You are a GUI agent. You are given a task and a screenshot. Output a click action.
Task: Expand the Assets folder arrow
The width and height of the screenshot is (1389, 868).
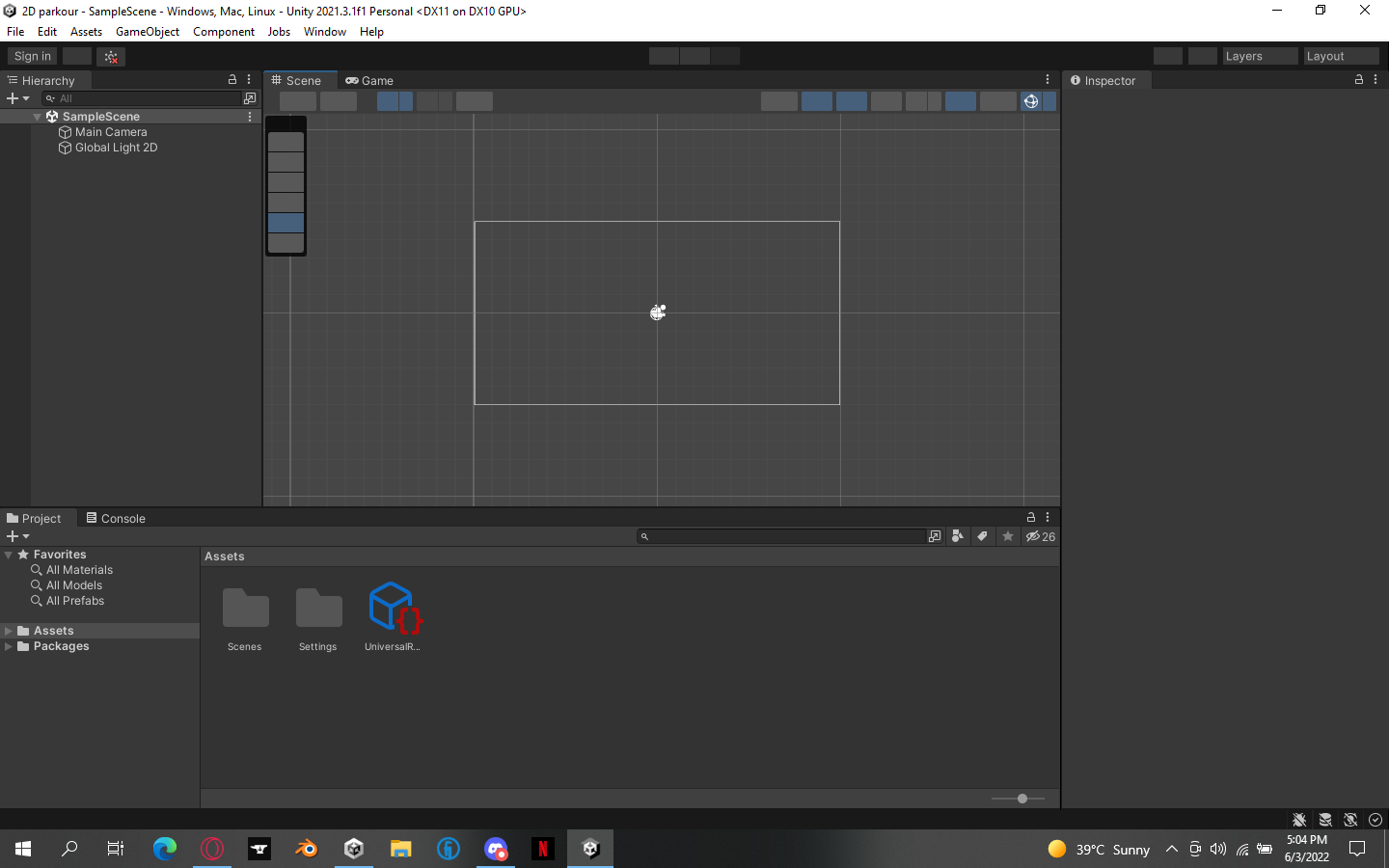pos(9,631)
